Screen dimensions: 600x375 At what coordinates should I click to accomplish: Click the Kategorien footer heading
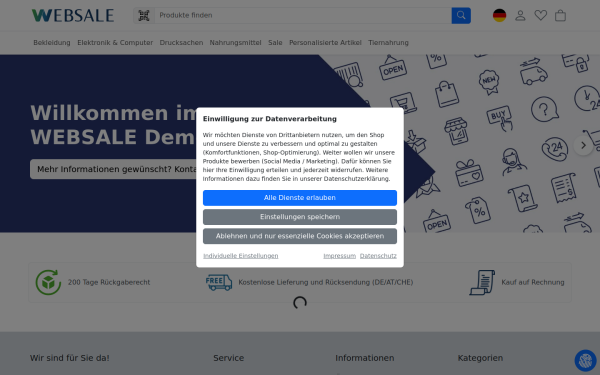pos(480,358)
